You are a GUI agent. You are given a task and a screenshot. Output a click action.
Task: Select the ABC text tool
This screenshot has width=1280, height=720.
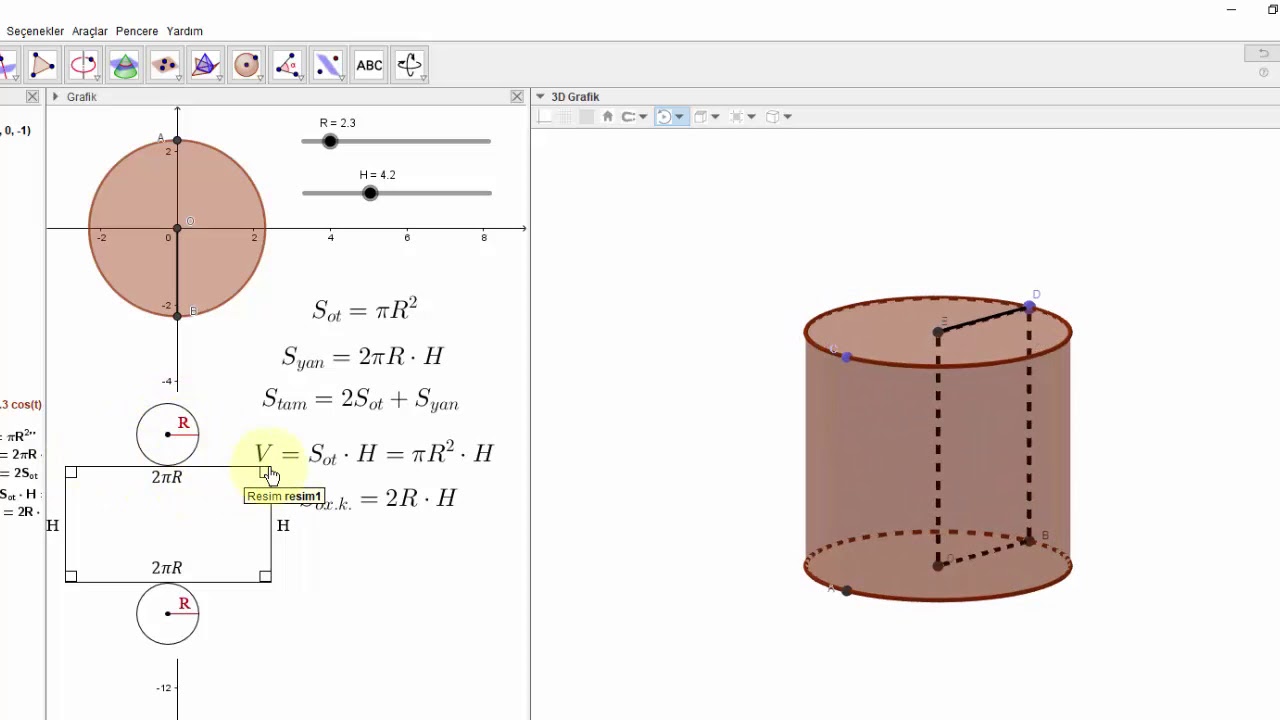369,65
